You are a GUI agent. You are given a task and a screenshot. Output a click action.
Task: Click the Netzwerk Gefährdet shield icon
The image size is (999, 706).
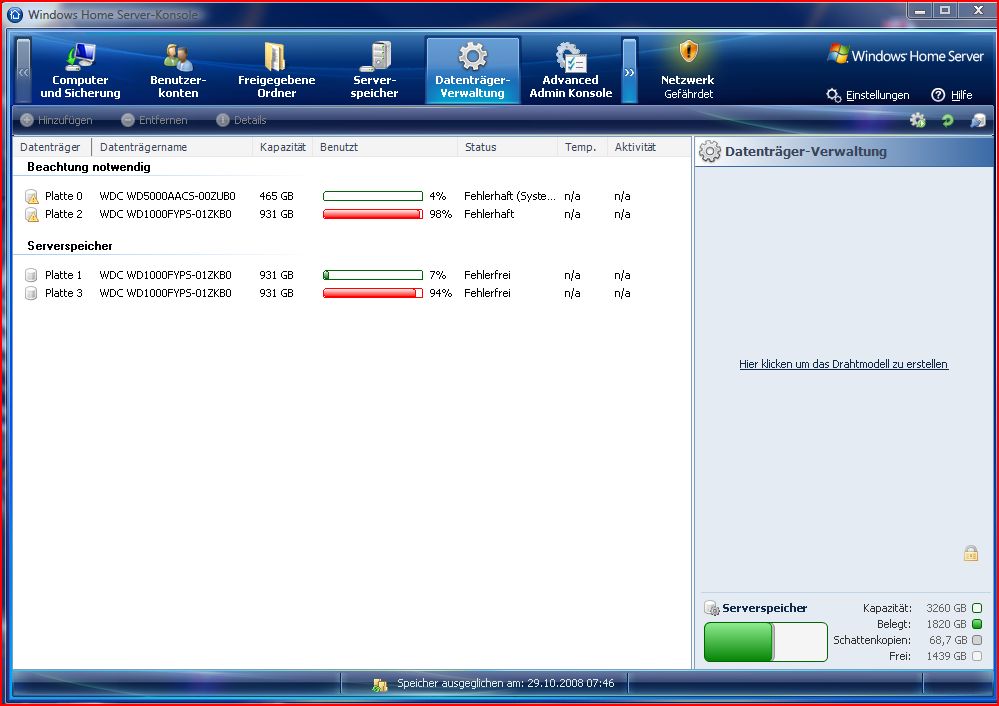[x=688, y=51]
